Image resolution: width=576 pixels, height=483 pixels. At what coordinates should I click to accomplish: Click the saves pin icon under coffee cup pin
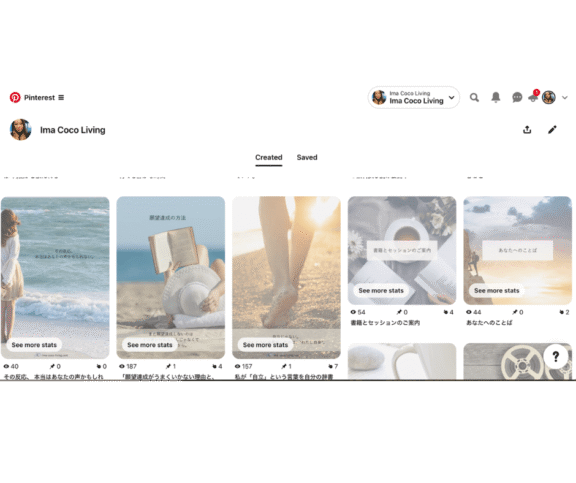point(399,312)
